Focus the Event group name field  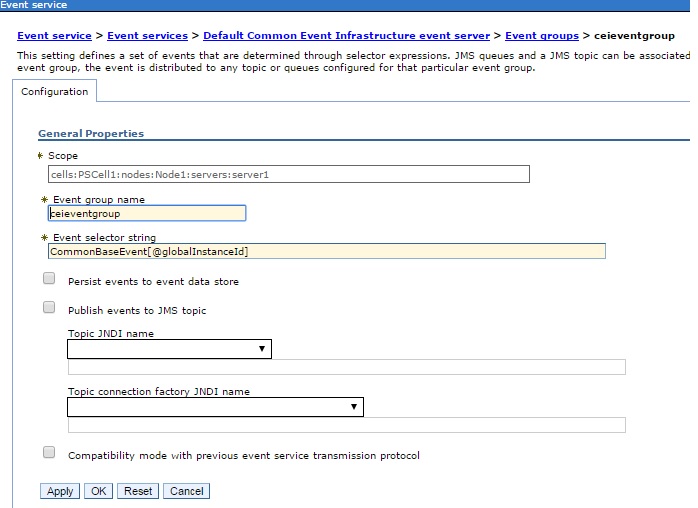tap(147, 213)
